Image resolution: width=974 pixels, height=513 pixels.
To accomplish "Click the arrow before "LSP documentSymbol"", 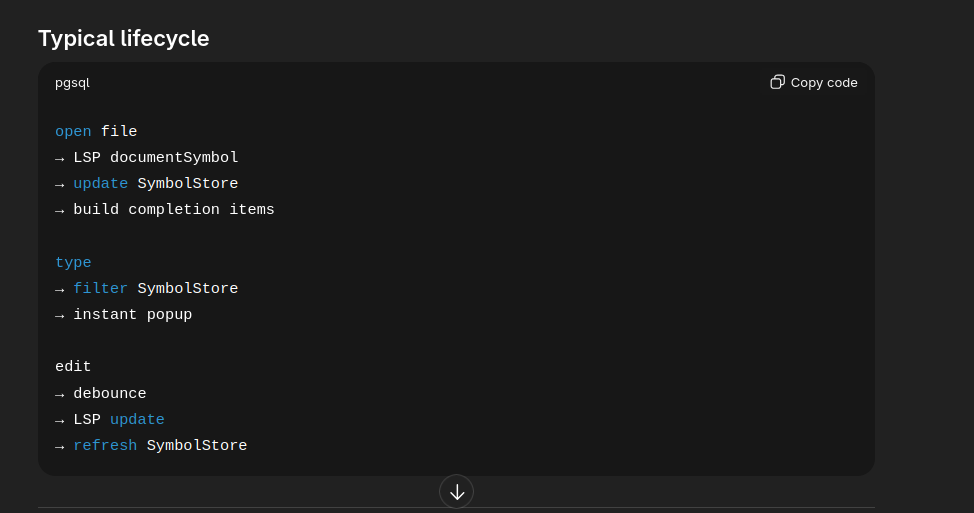I will coord(60,159).
